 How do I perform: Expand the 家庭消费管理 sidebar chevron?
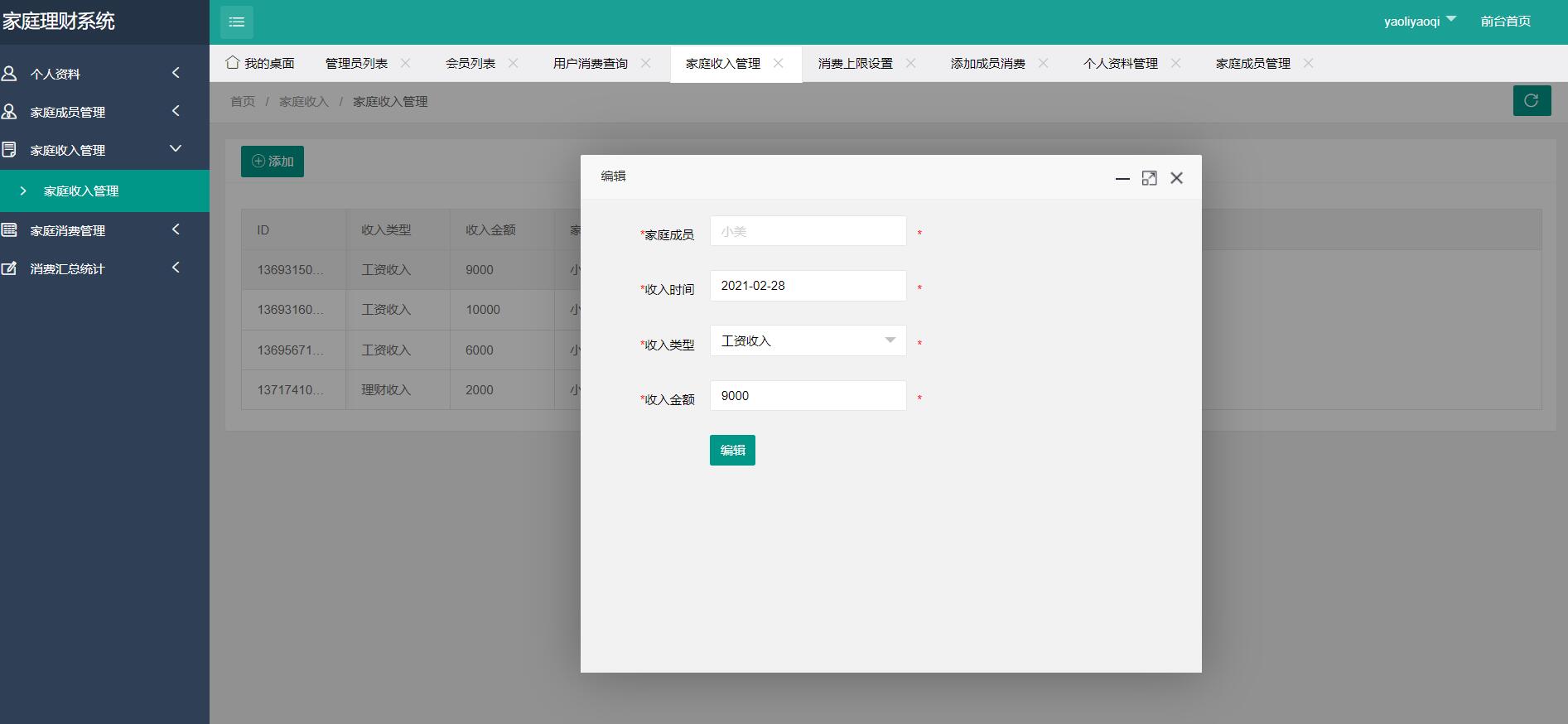point(176,229)
